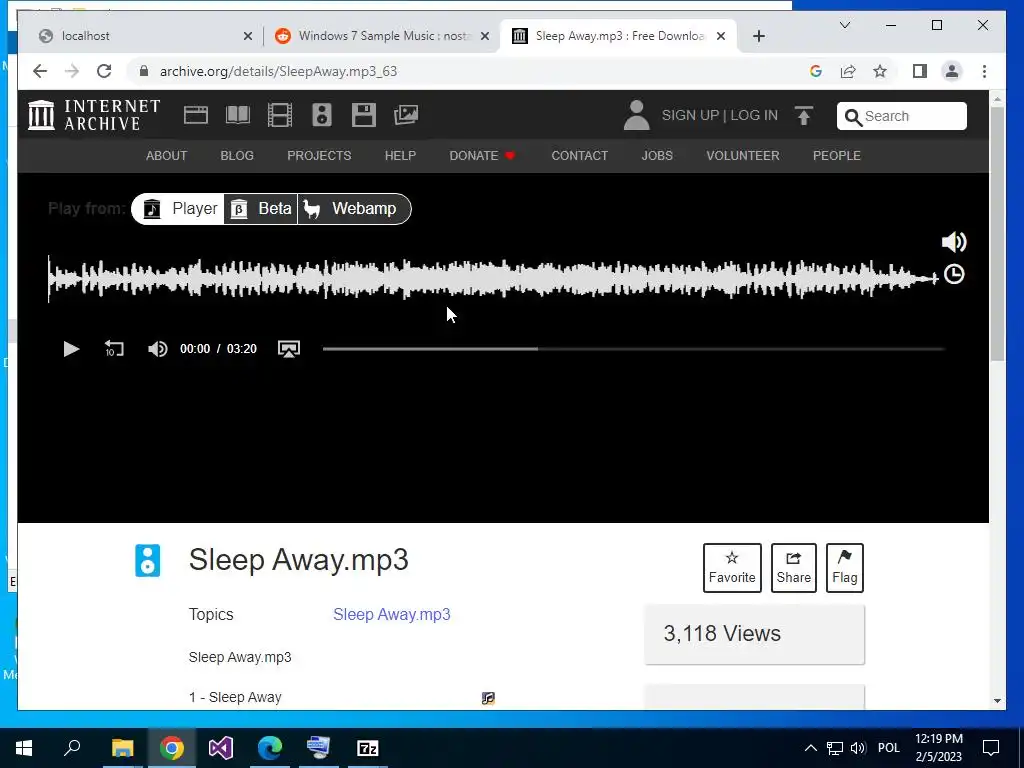Open the PROJECTS menu item
Image resolution: width=1024 pixels, height=768 pixels.
point(319,155)
